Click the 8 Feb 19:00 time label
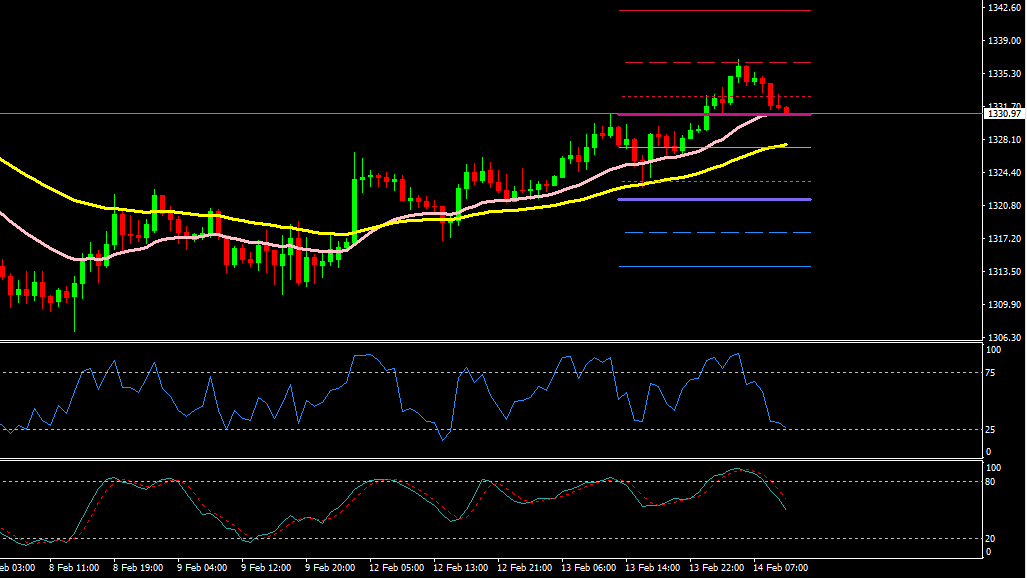 tap(138, 568)
